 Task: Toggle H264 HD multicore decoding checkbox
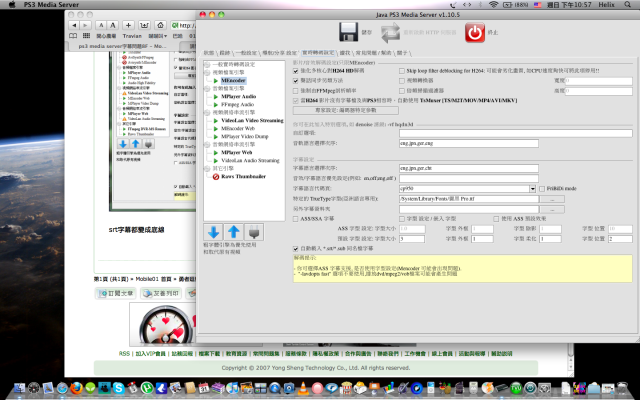pos(296,71)
